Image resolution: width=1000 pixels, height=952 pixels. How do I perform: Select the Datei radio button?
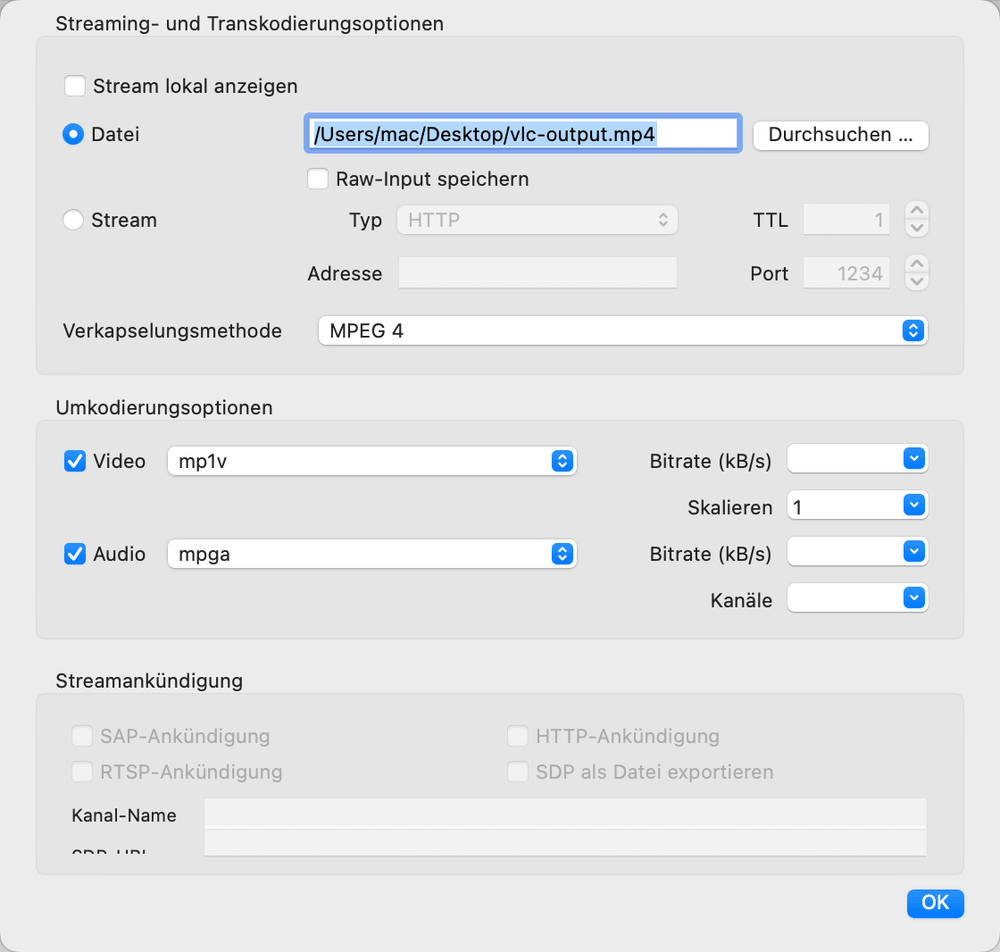[73, 134]
